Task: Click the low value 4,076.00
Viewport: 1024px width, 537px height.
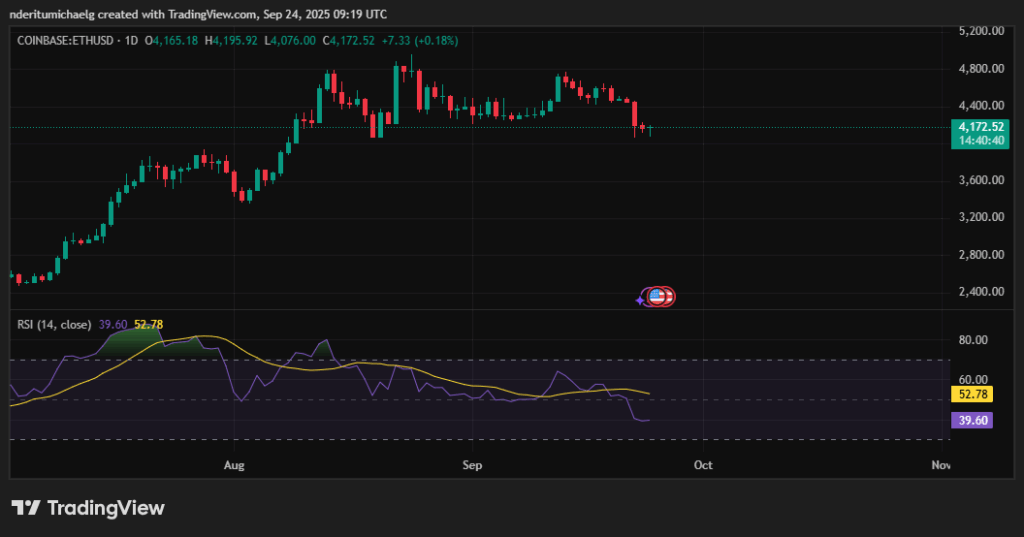Action: 293,41
